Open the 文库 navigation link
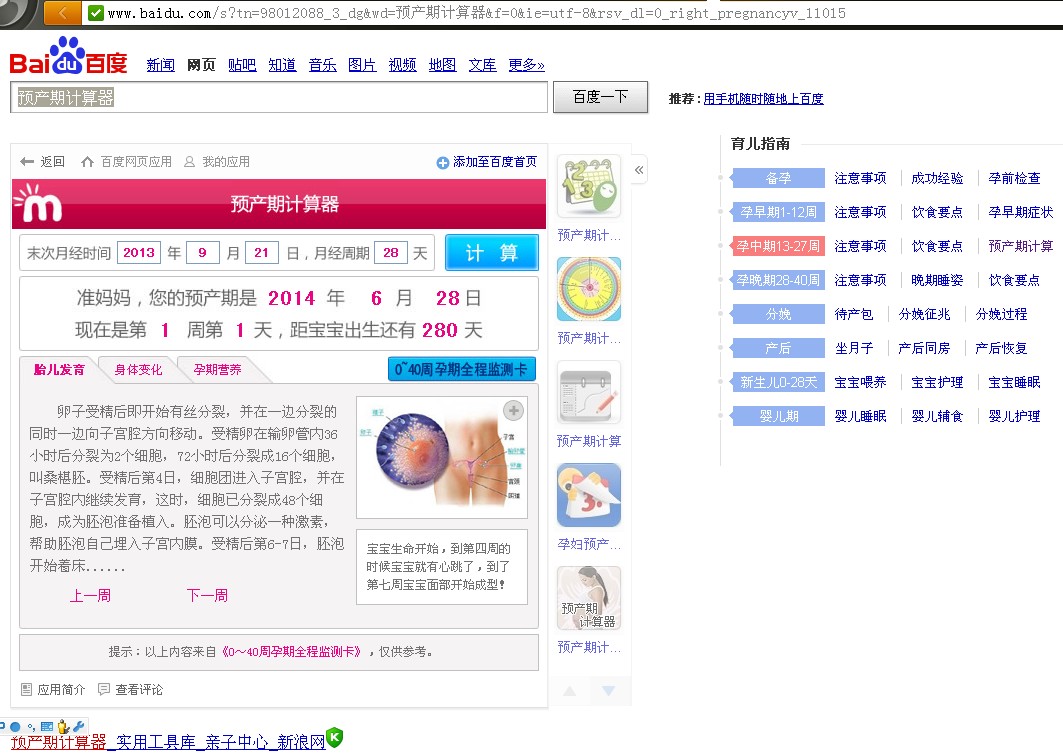 point(483,64)
